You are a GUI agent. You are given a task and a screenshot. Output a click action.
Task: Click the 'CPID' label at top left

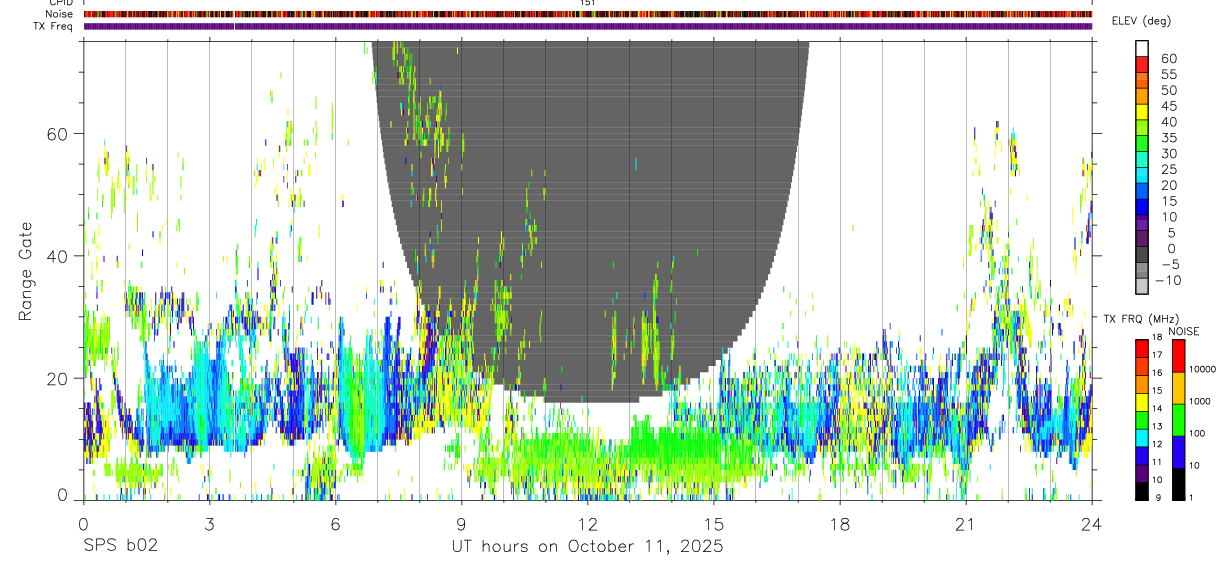point(61,4)
